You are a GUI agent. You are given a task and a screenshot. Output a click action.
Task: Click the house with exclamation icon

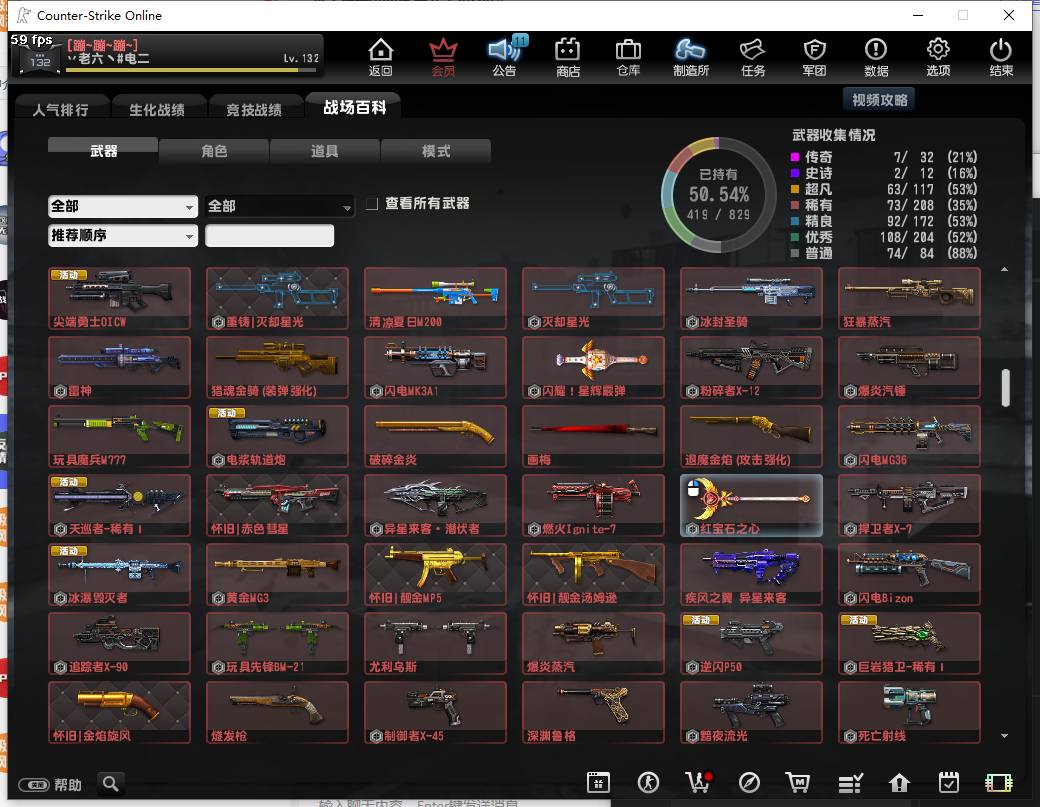point(899,783)
